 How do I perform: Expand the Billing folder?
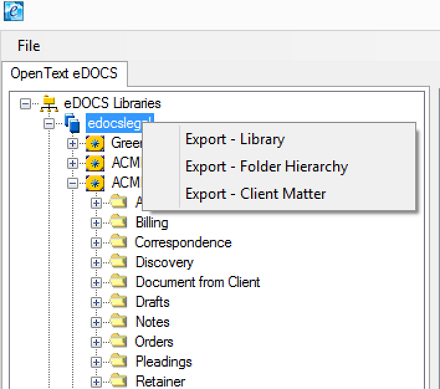pyautogui.click(x=96, y=223)
